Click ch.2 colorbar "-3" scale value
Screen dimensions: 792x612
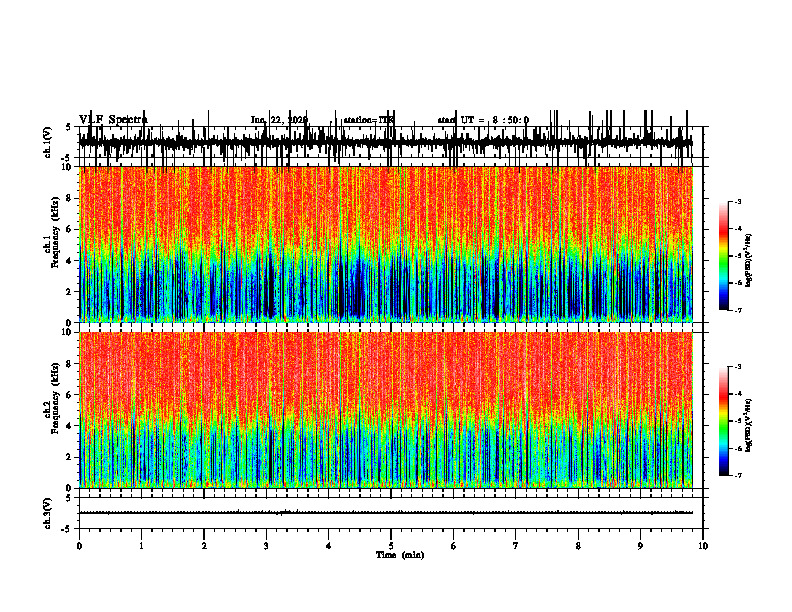[738, 367]
